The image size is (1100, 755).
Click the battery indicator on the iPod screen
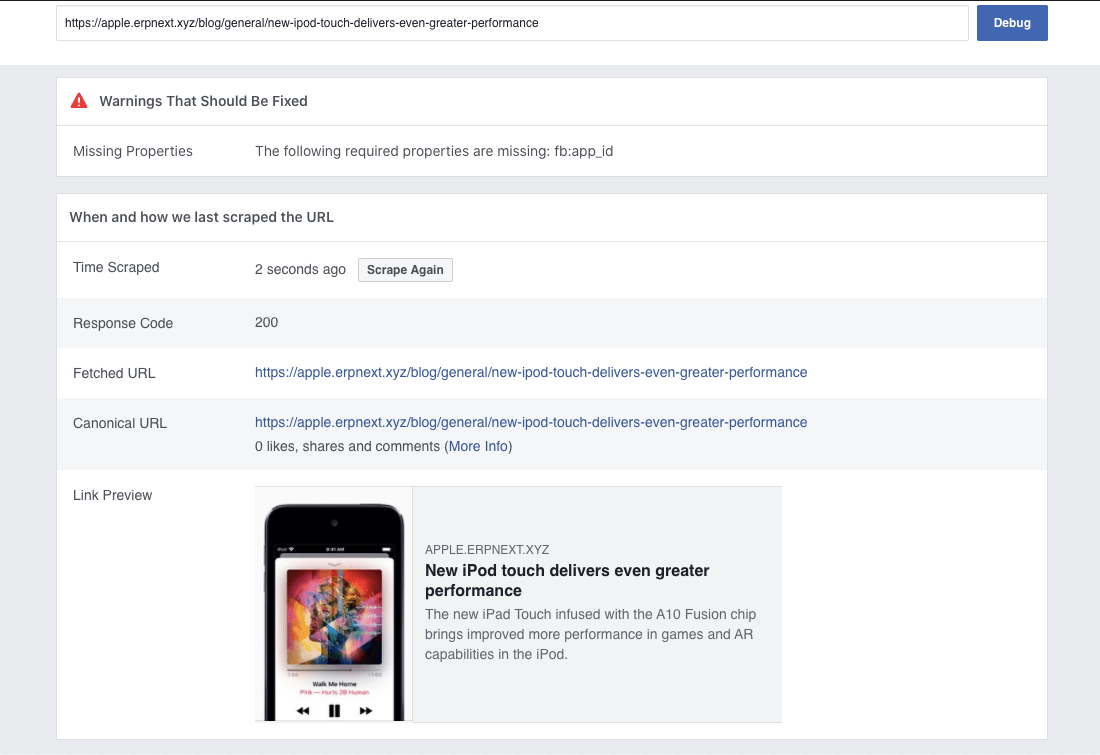pos(387,549)
